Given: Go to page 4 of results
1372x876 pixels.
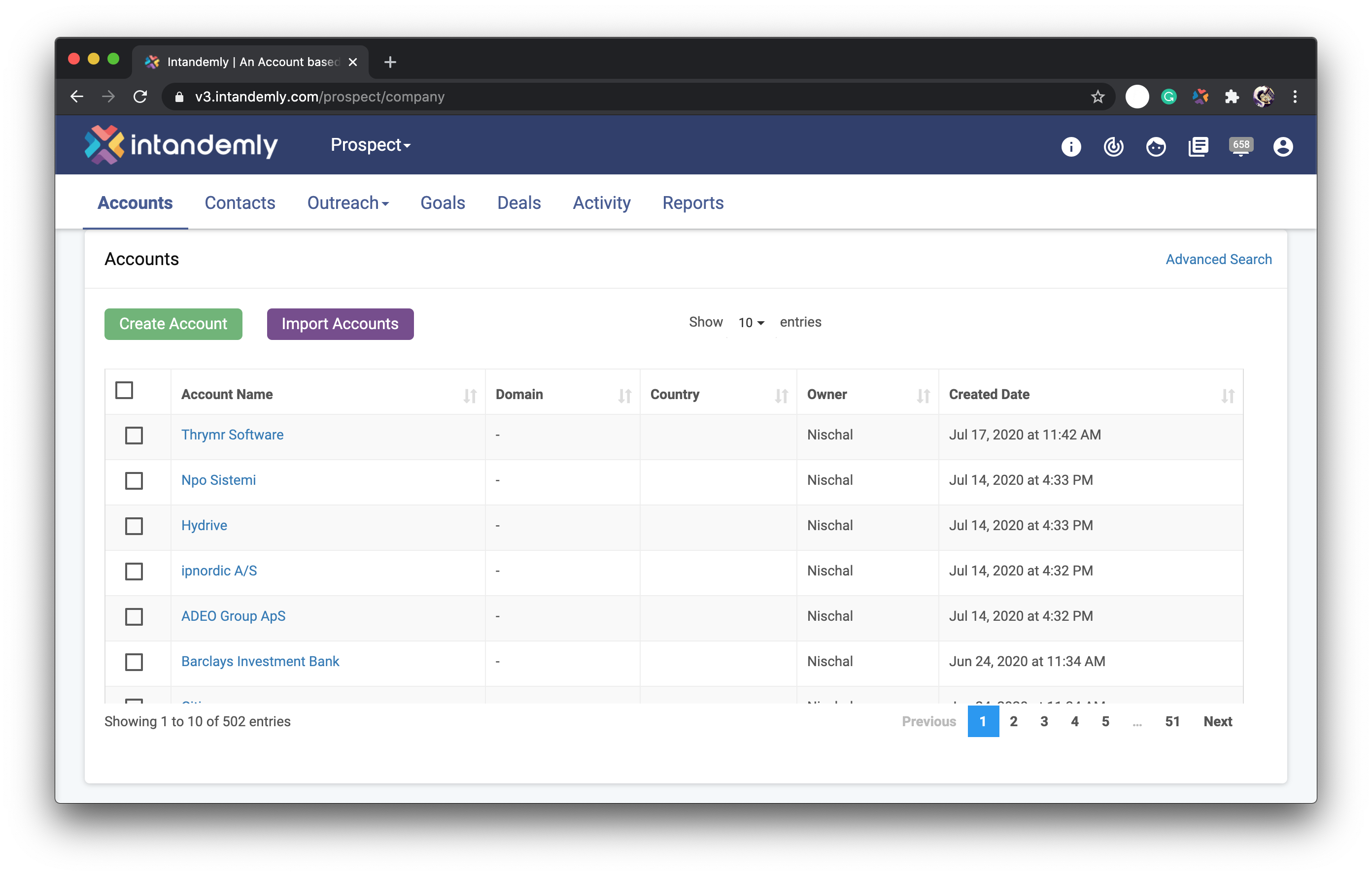Looking at the screenshot, I should pos(1074,721).
